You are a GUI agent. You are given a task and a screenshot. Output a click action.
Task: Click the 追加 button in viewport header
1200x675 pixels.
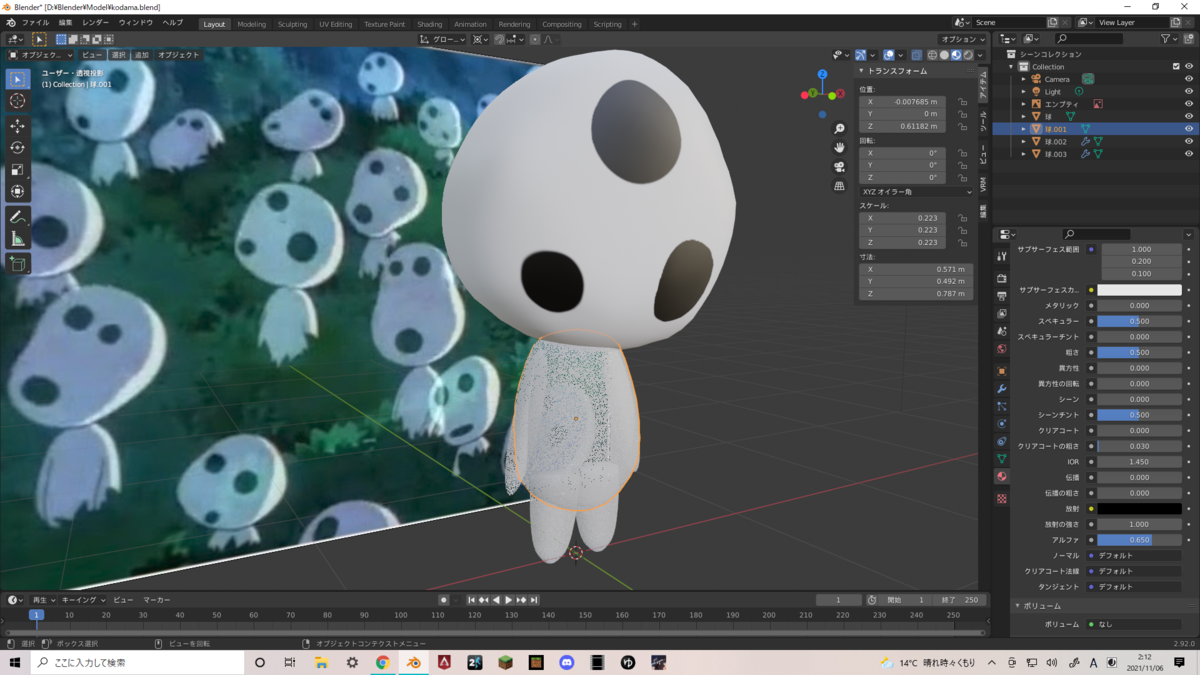click(x=141, y=55)
